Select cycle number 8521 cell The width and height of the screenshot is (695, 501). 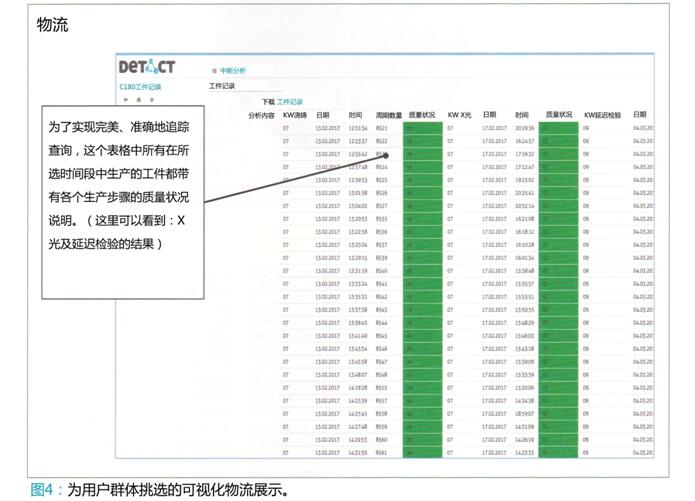coord(382,128)
